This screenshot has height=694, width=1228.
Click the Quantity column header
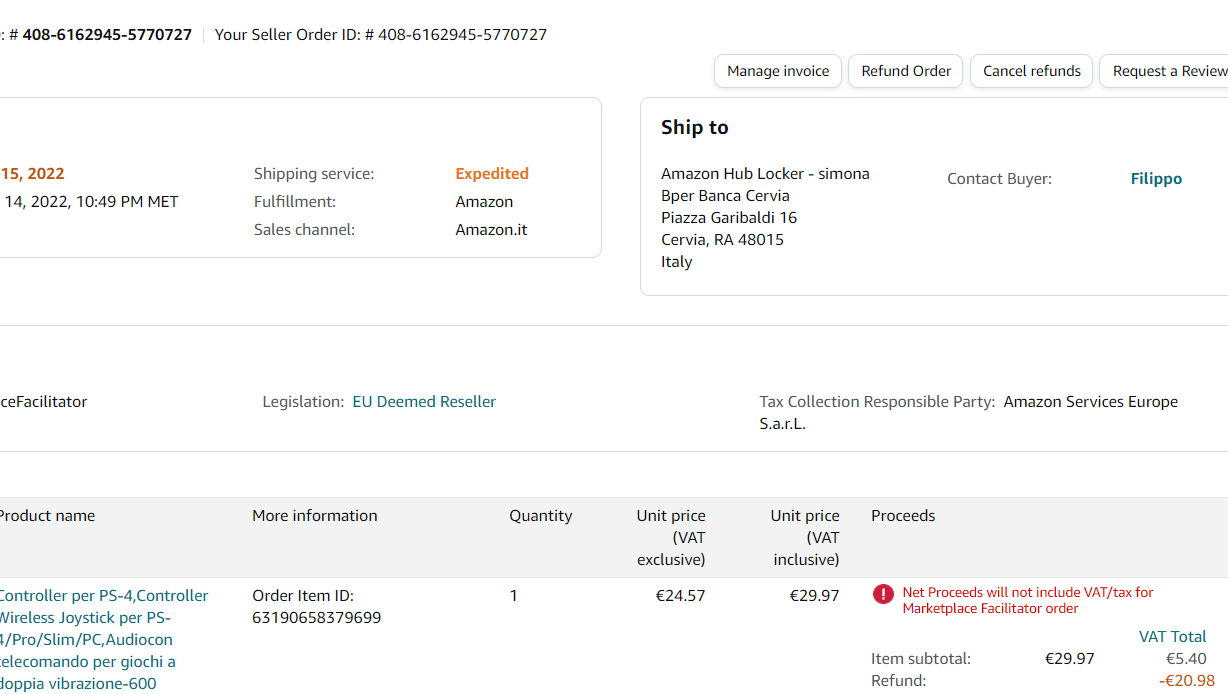pos(540,516)
